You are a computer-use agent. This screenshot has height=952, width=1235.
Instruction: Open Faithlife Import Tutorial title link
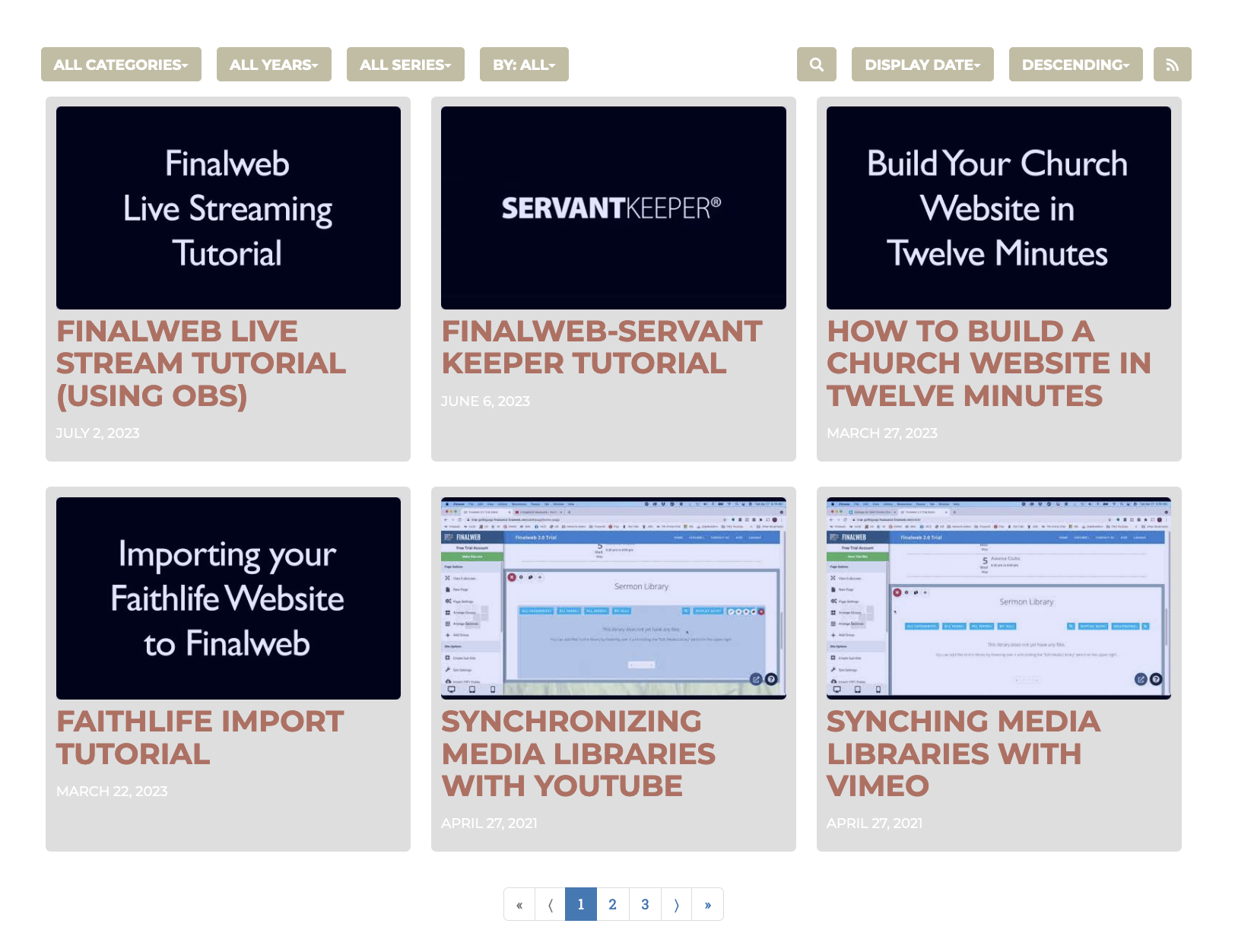click(x=199, y=738)
